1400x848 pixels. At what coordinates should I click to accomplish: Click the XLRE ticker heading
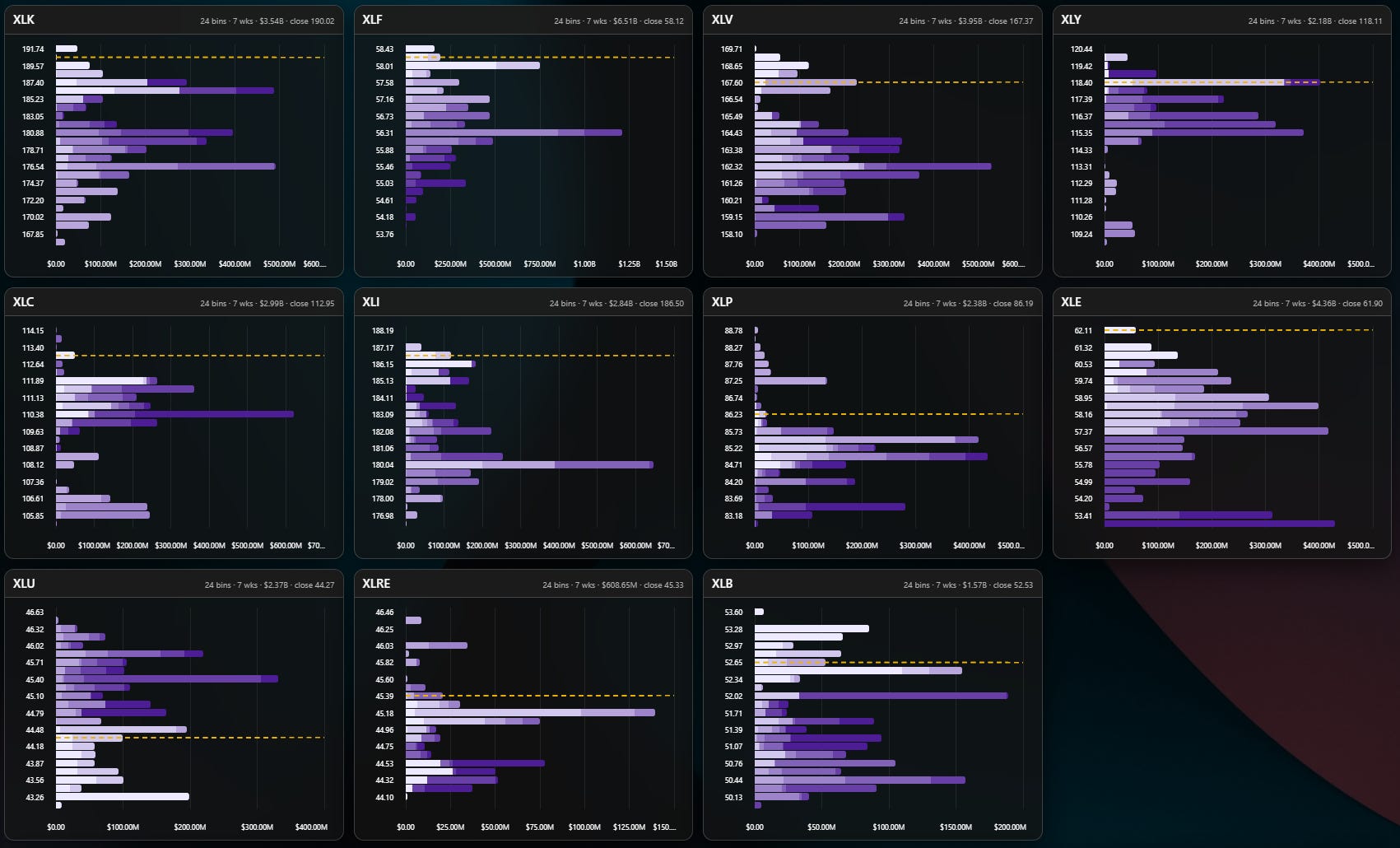(376, 584)
